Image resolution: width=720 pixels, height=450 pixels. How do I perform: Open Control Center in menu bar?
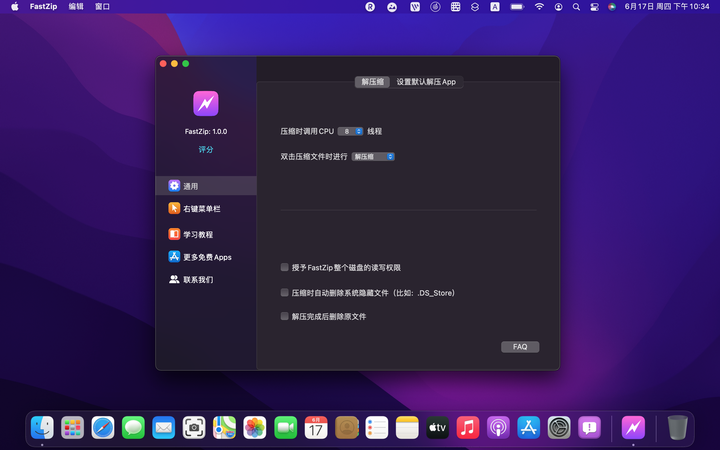pos(594,6)
